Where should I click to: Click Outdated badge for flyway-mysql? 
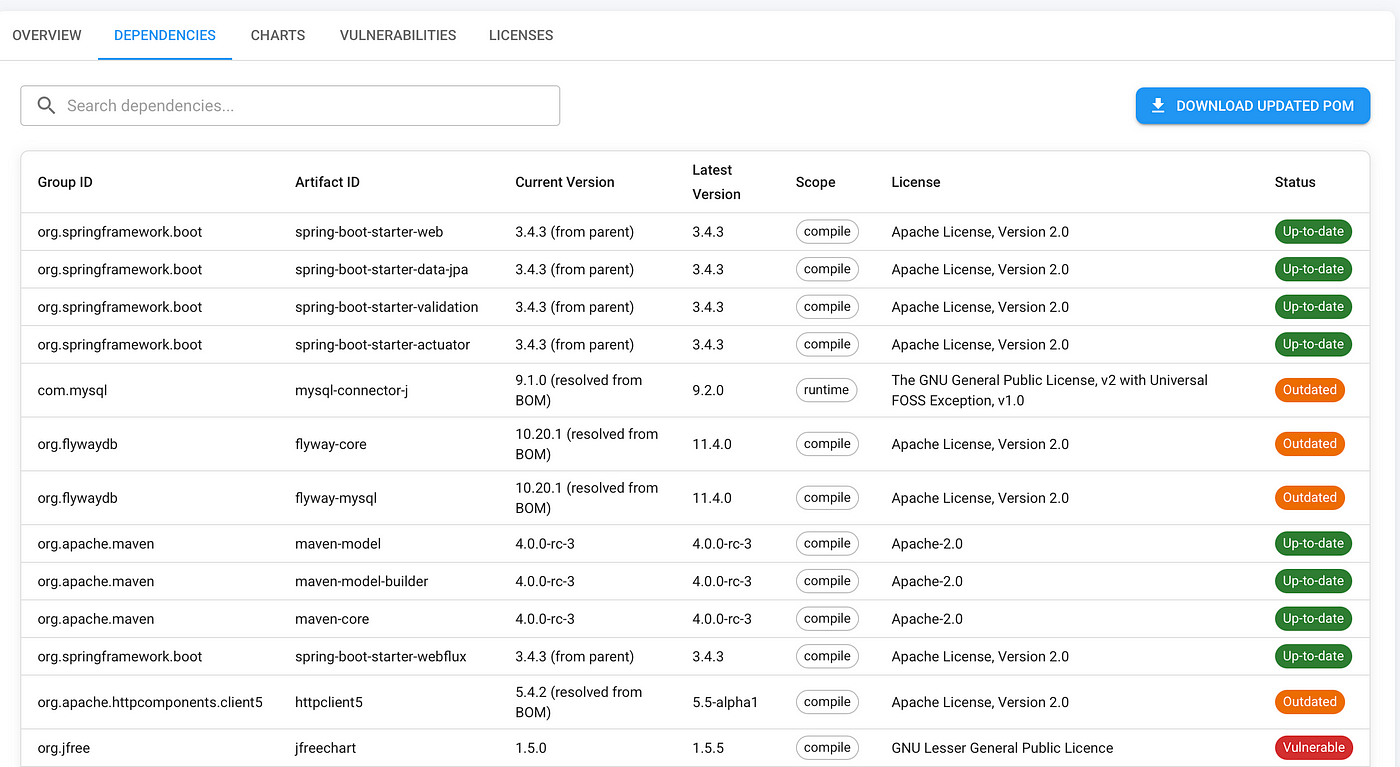[1310, 498]
